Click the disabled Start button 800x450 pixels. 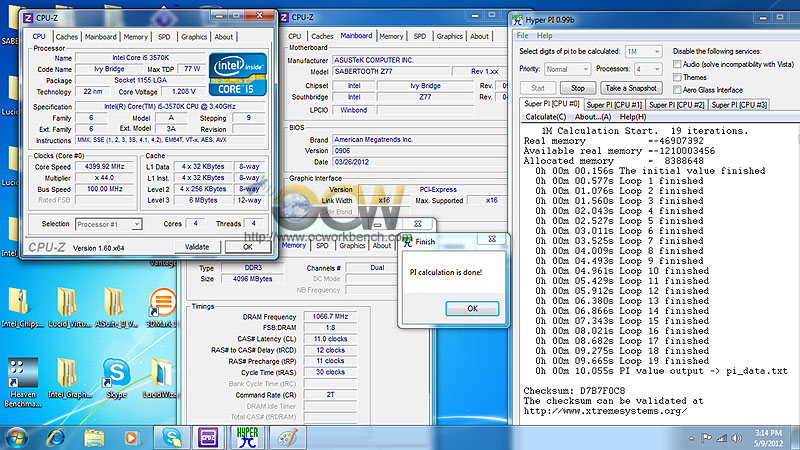coord(538,88)
